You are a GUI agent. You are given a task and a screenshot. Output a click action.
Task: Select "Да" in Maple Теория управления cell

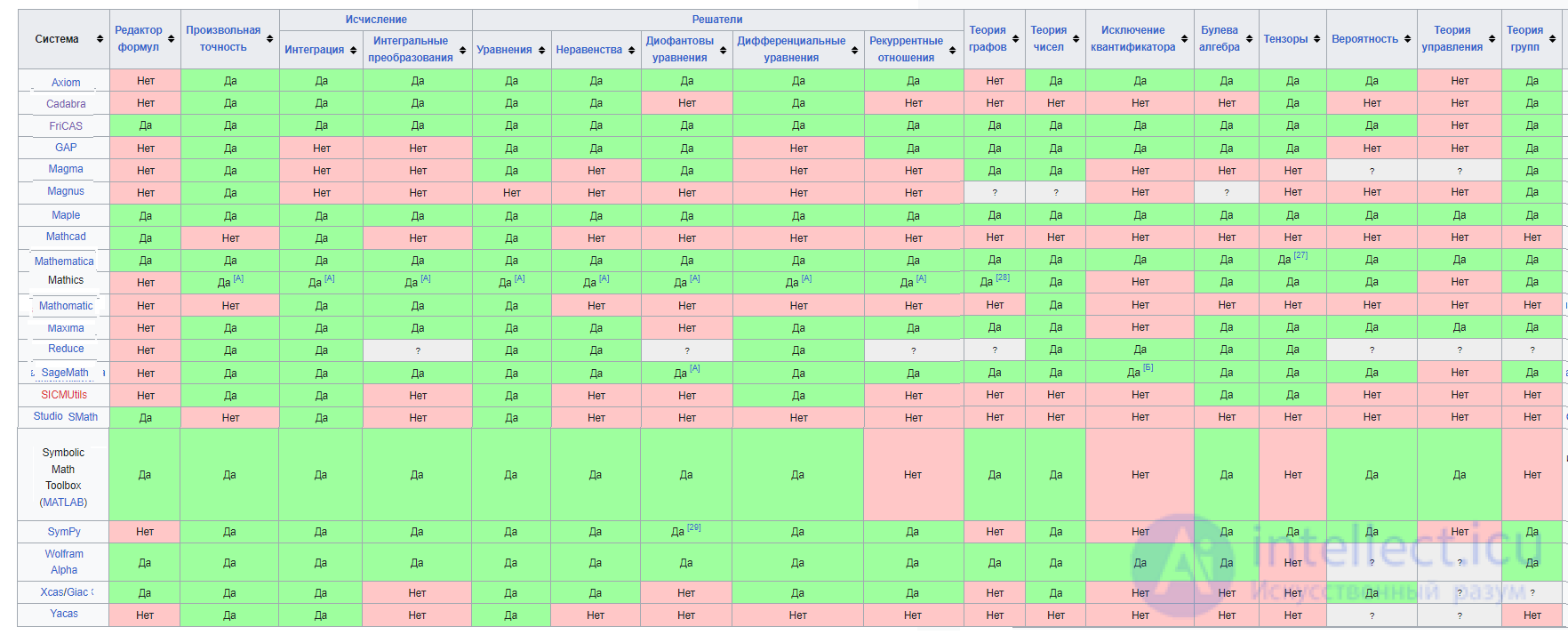pos(1460,215)
